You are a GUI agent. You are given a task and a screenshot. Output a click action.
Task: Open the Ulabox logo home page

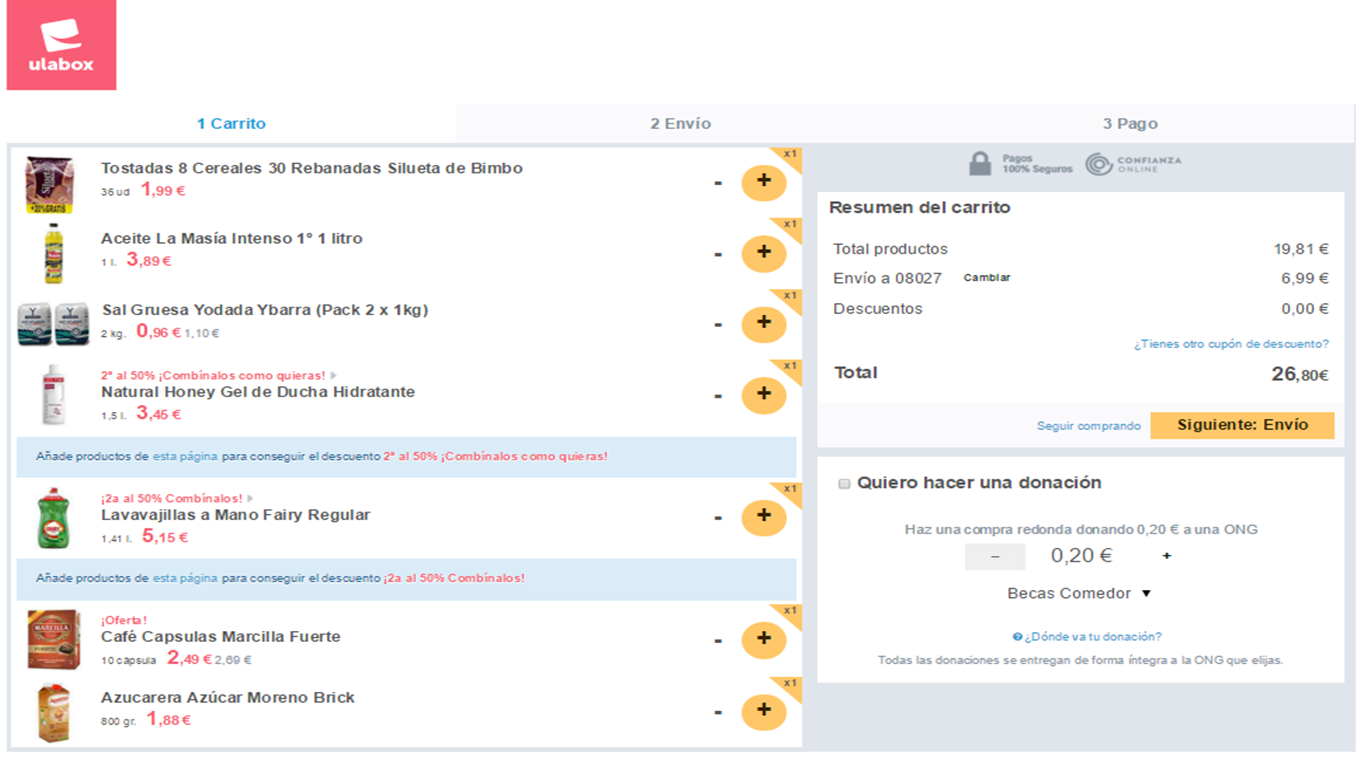point(61,45)
